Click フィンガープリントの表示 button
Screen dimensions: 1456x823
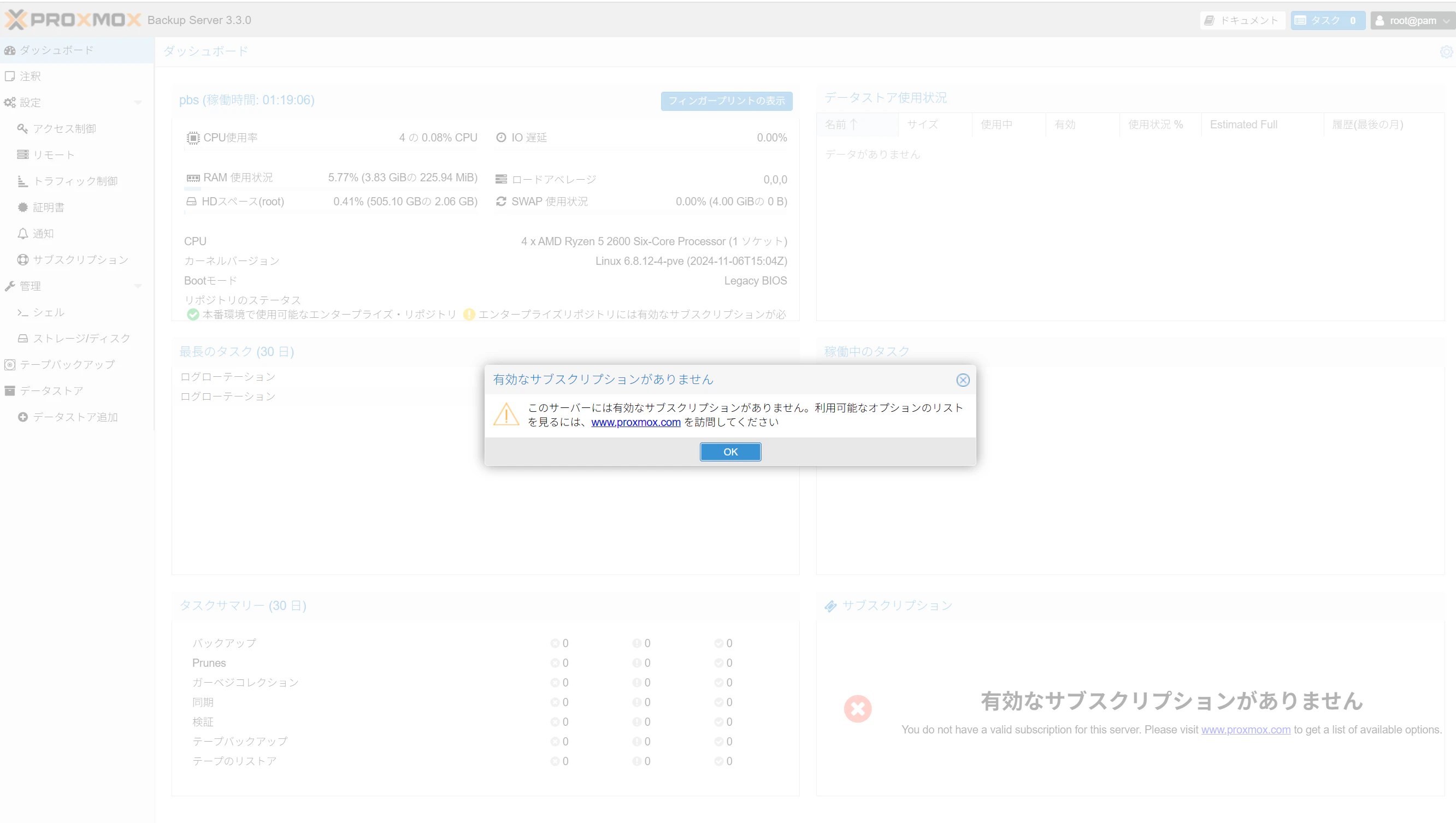coord(726,100)
